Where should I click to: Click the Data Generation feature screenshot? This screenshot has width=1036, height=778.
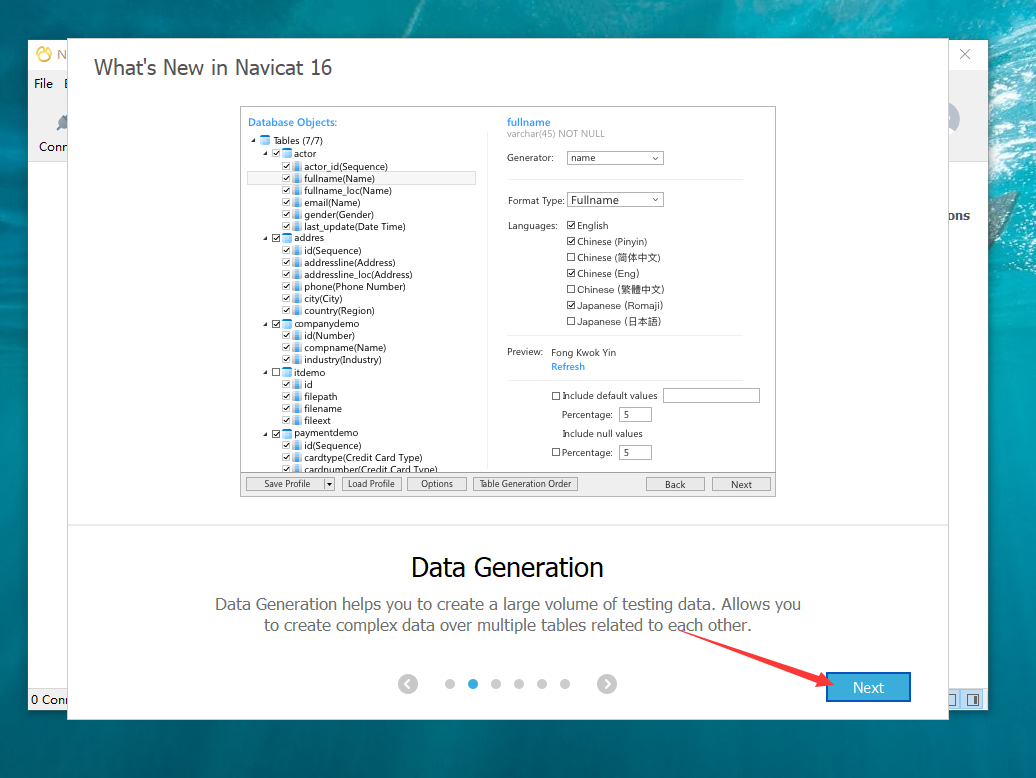[x=507, y=301]
